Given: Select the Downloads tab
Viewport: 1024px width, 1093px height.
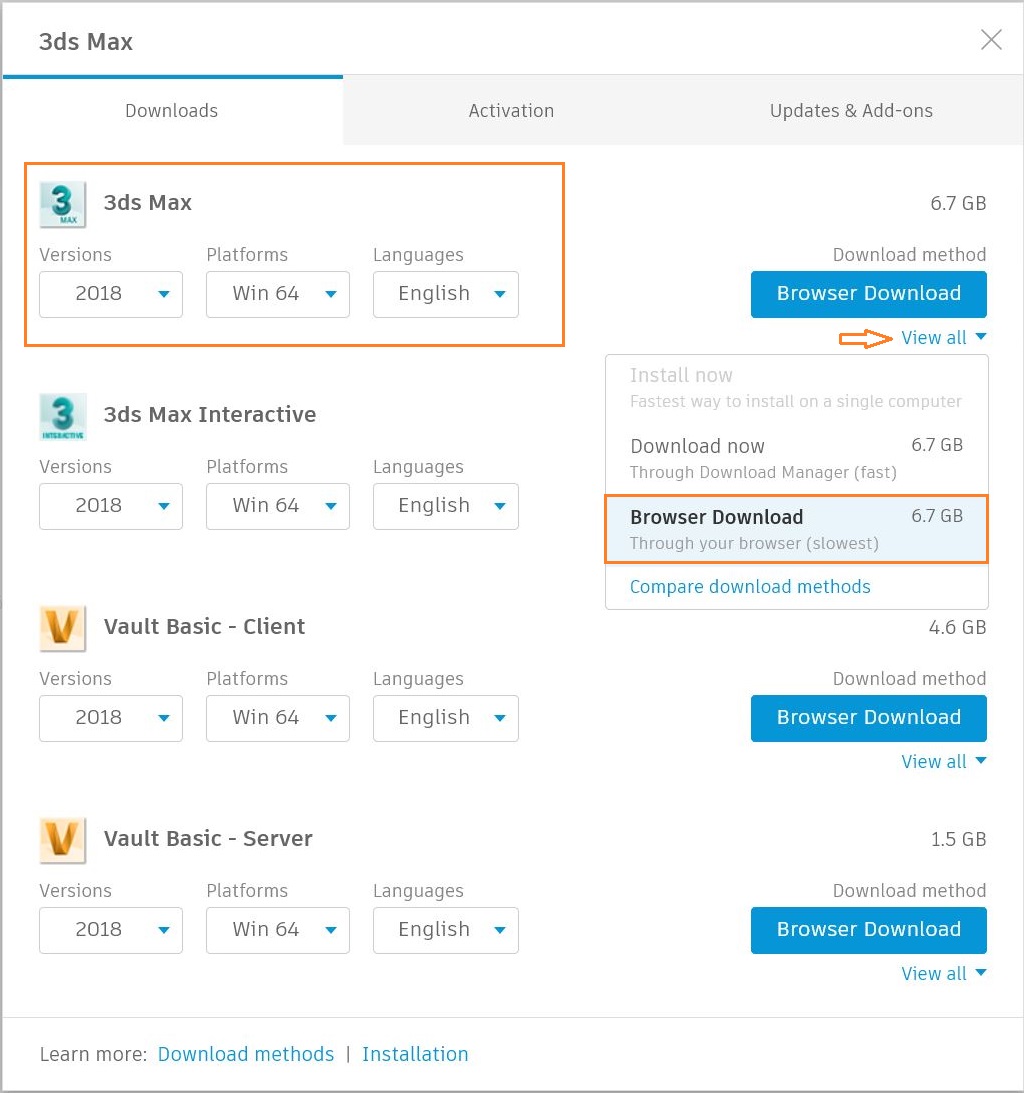Looking at the screenshot, I should (171, 111).
